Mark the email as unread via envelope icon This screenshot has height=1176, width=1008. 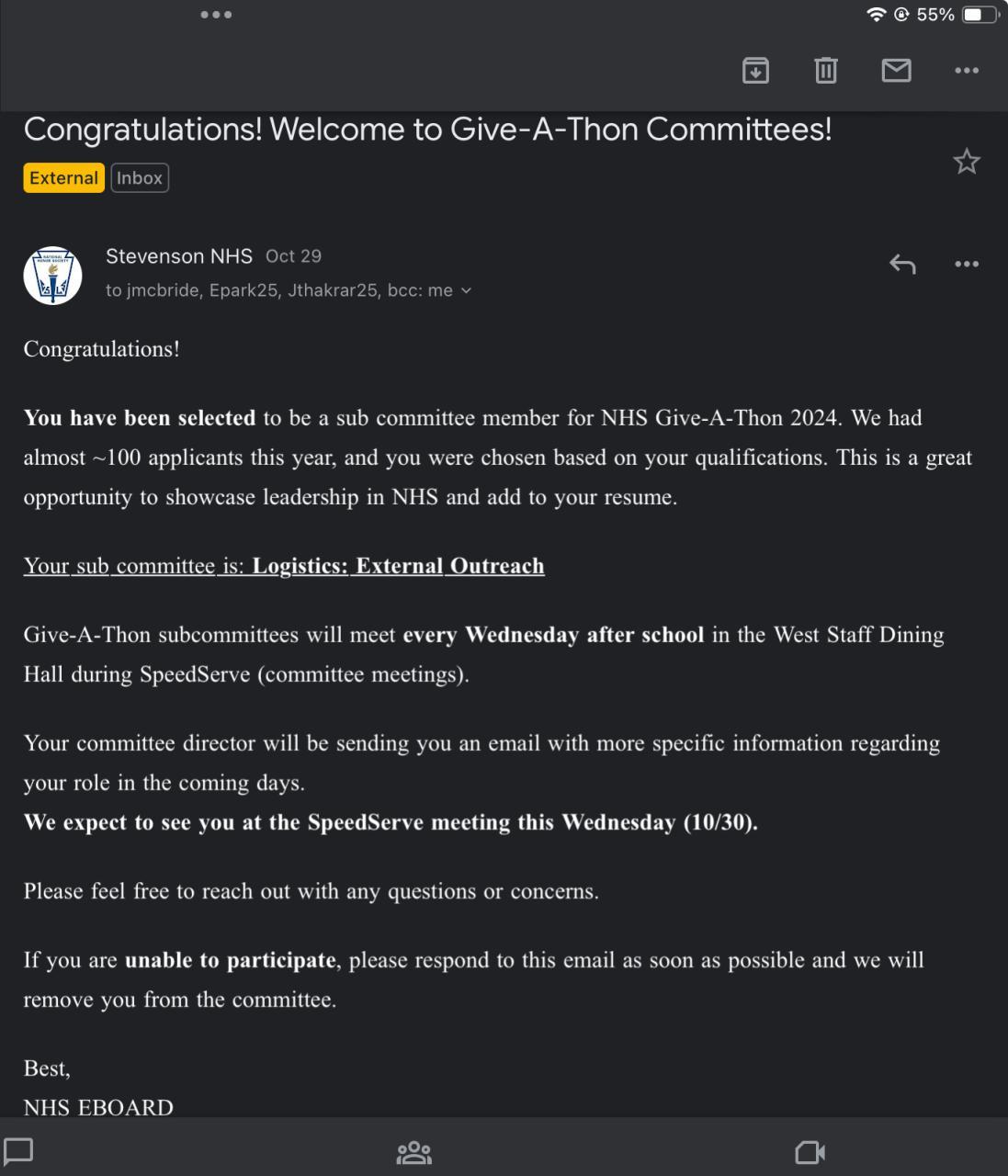click(896, 70)
